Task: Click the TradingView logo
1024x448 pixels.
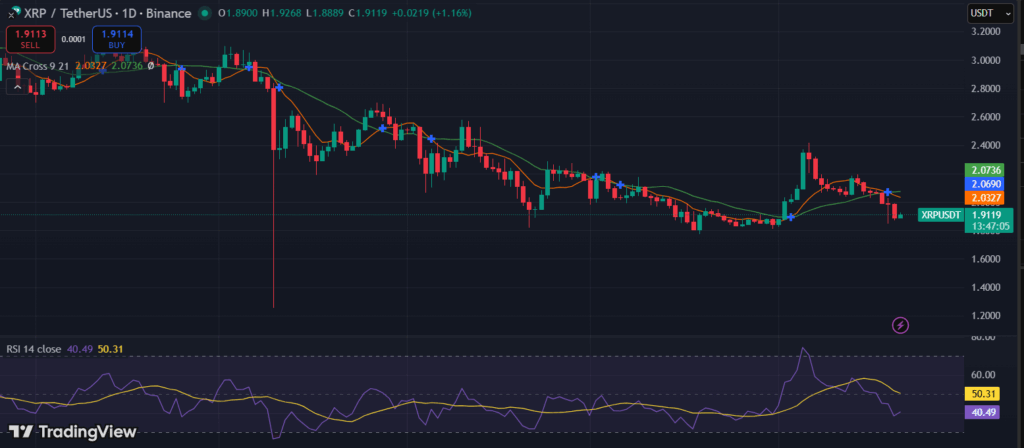Action: pyautogui.click(x=72, y=432)
